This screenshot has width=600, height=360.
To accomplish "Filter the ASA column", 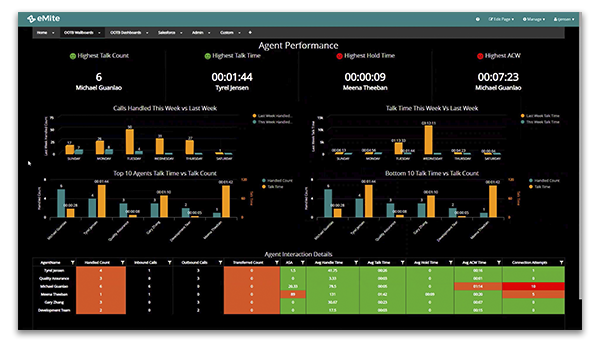I will point(303,262).
